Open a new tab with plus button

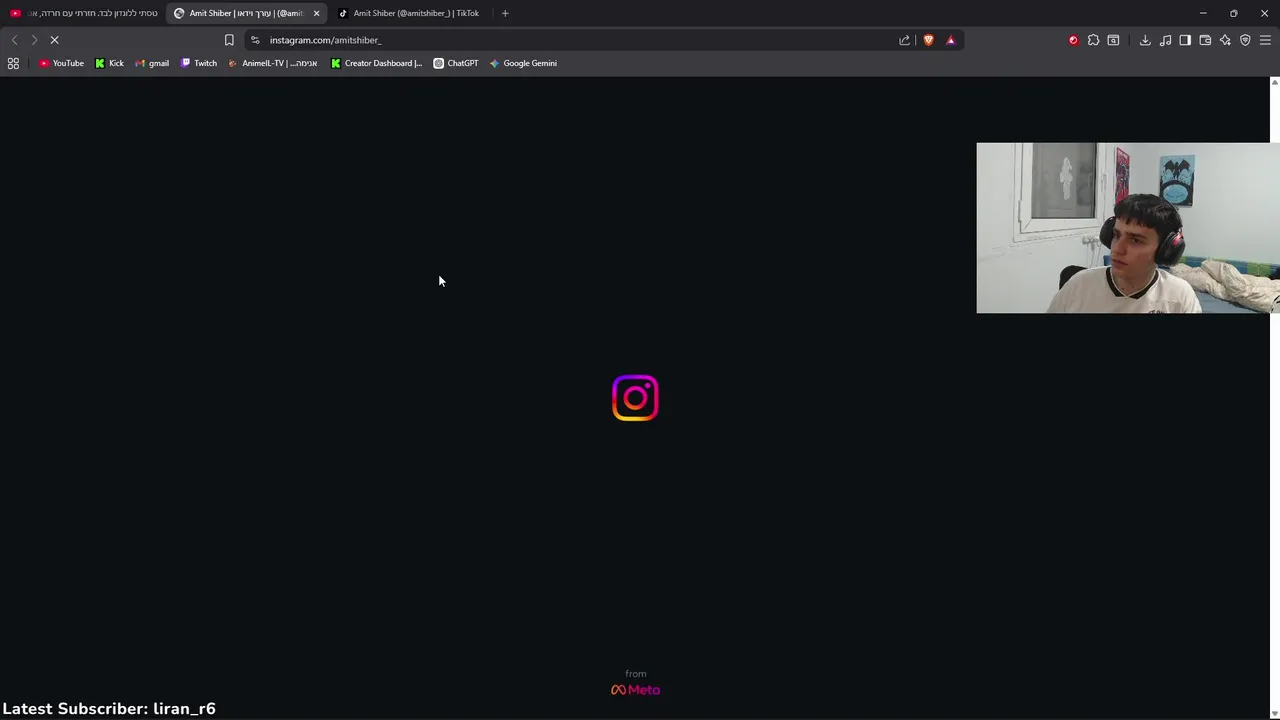505,13
